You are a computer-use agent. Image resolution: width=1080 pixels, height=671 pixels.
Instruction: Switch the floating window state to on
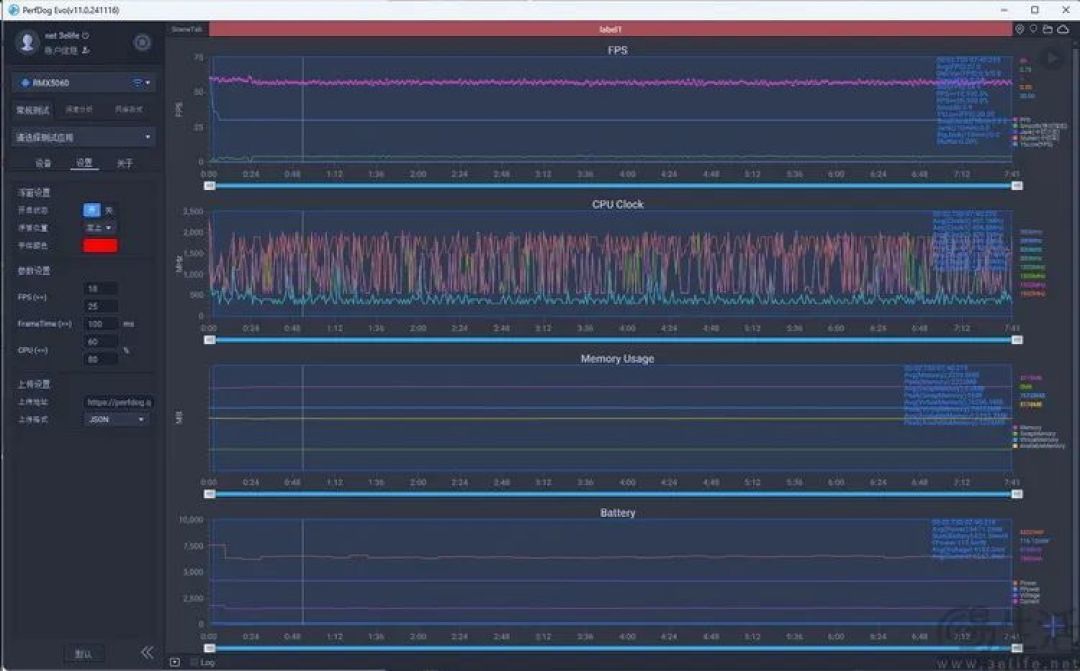click(92, 209)
